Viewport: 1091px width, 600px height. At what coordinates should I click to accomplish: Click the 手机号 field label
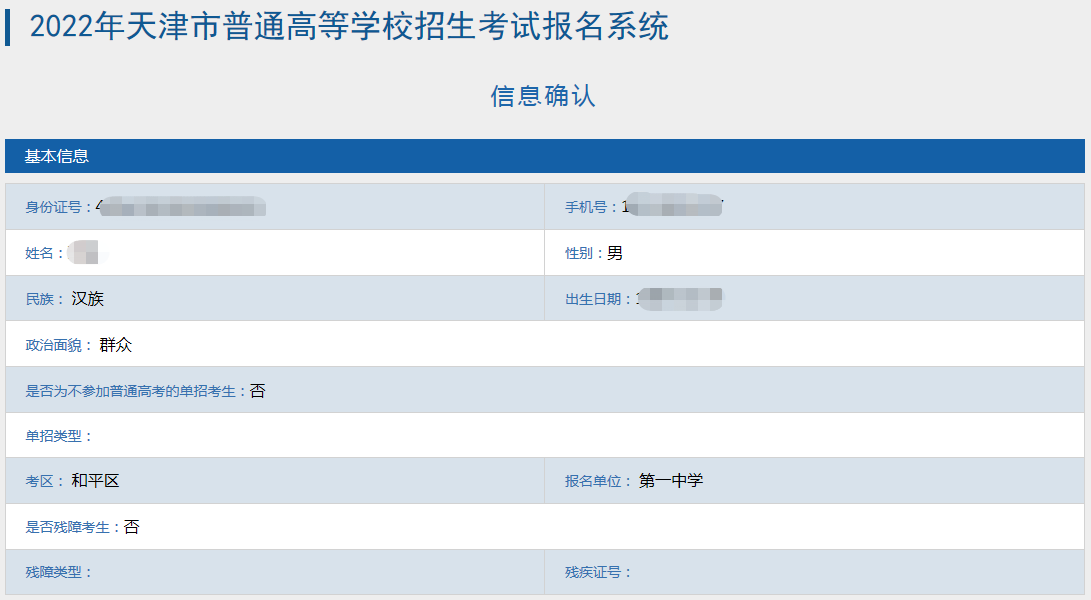click(x=590, y=207)
